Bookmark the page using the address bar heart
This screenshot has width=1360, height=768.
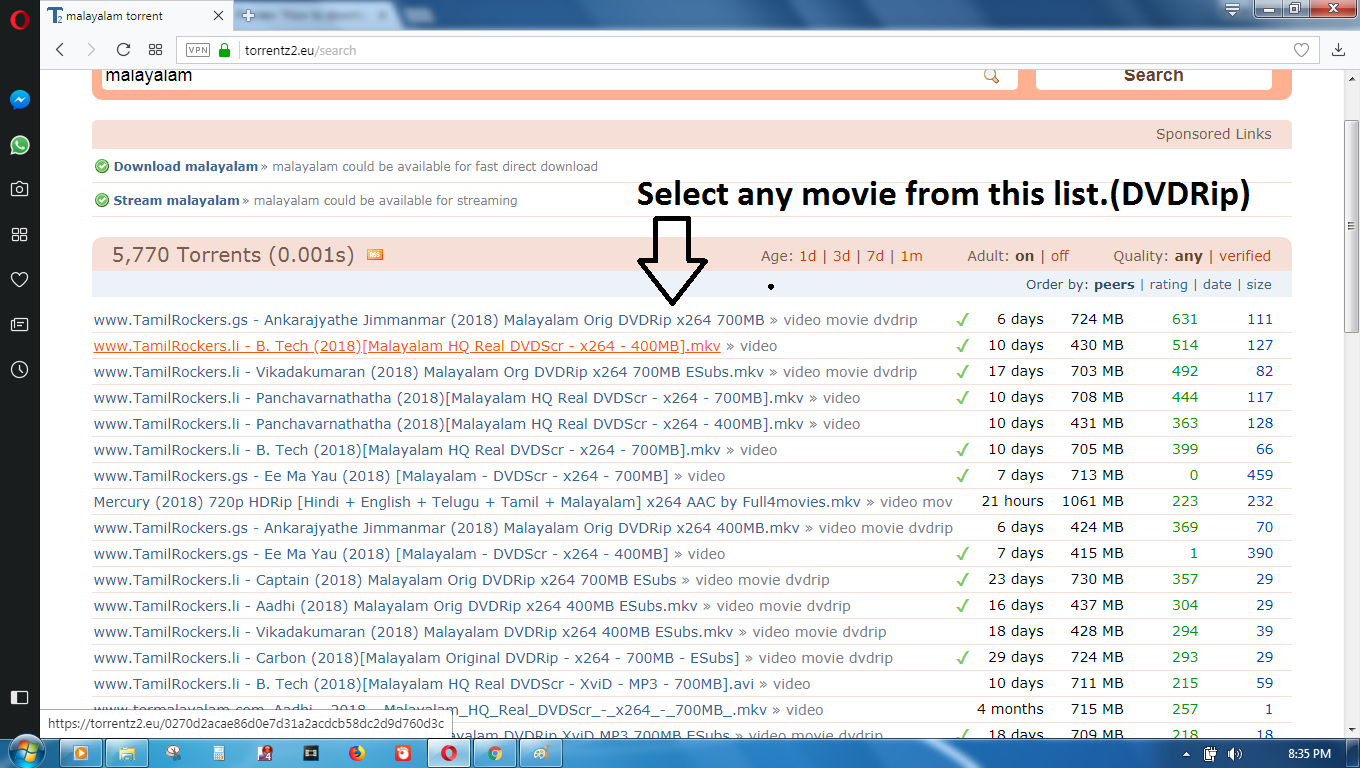click(x=1301, y=50)
